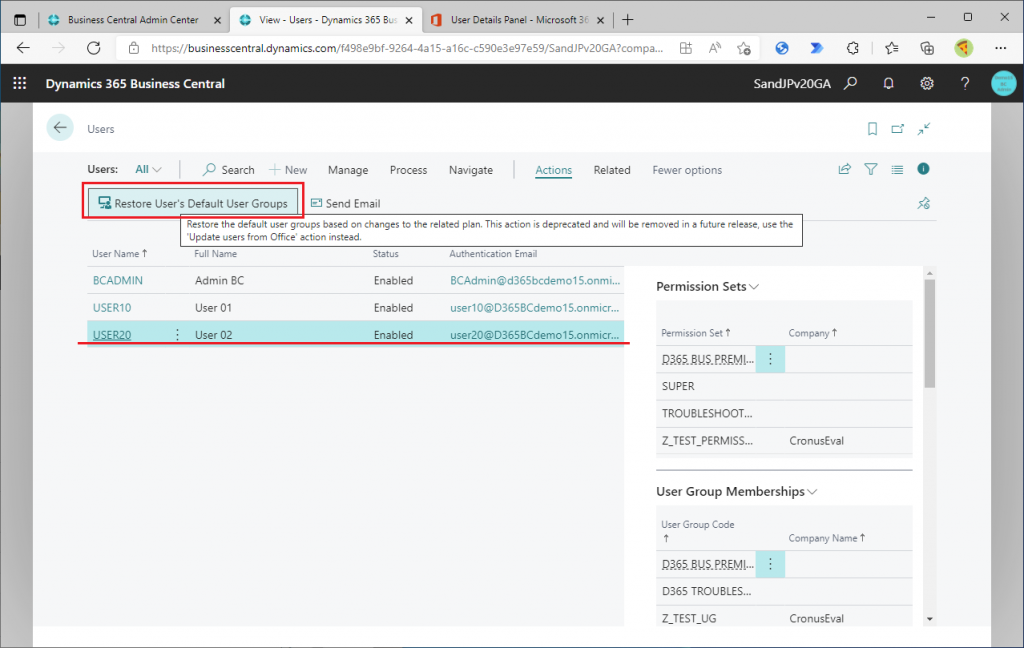
Task: Open browser settings and more ellipsis
Action: (1000, 48)
